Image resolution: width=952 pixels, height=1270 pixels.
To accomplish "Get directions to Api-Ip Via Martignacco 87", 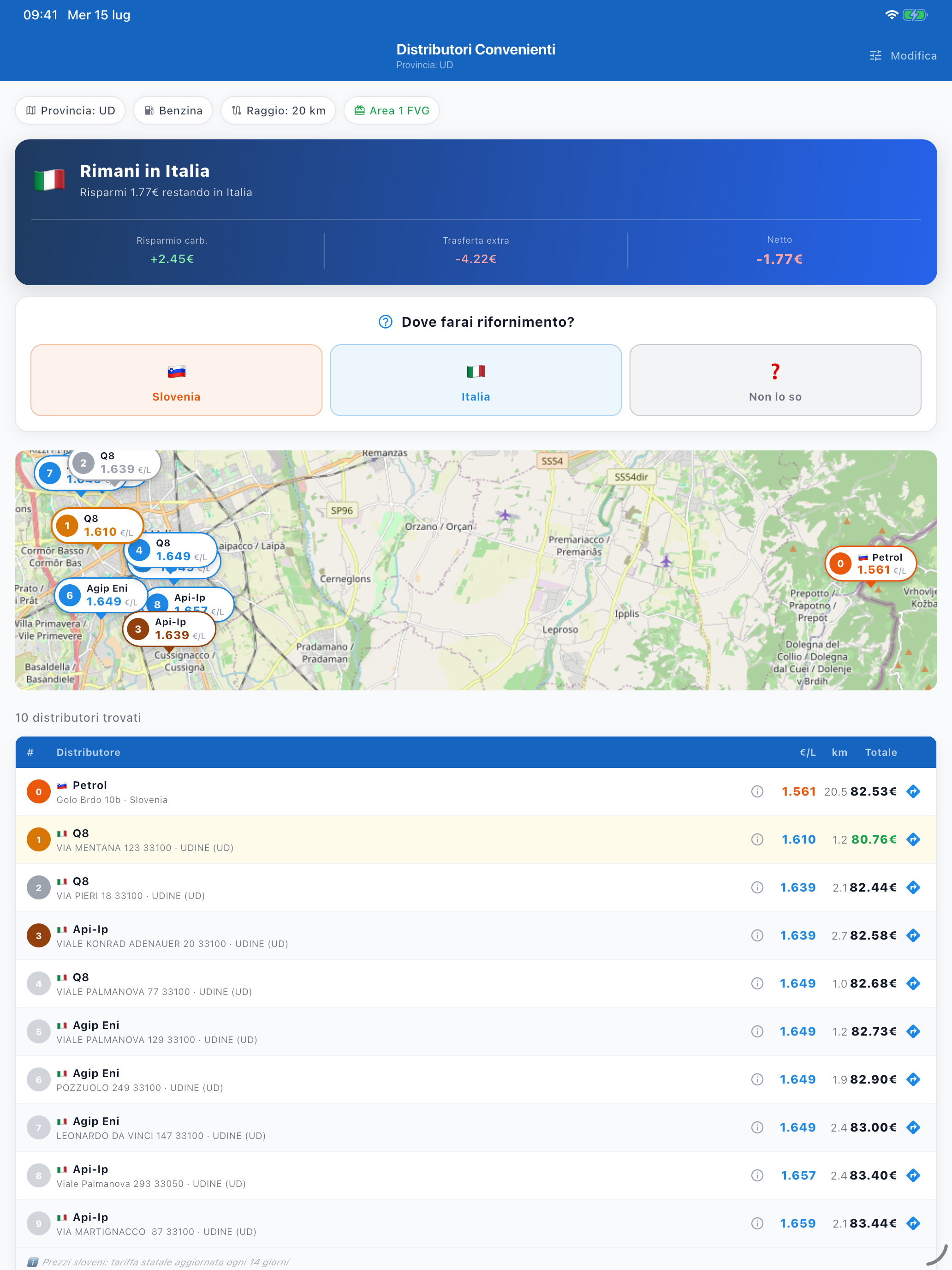I will (913, 1223).
